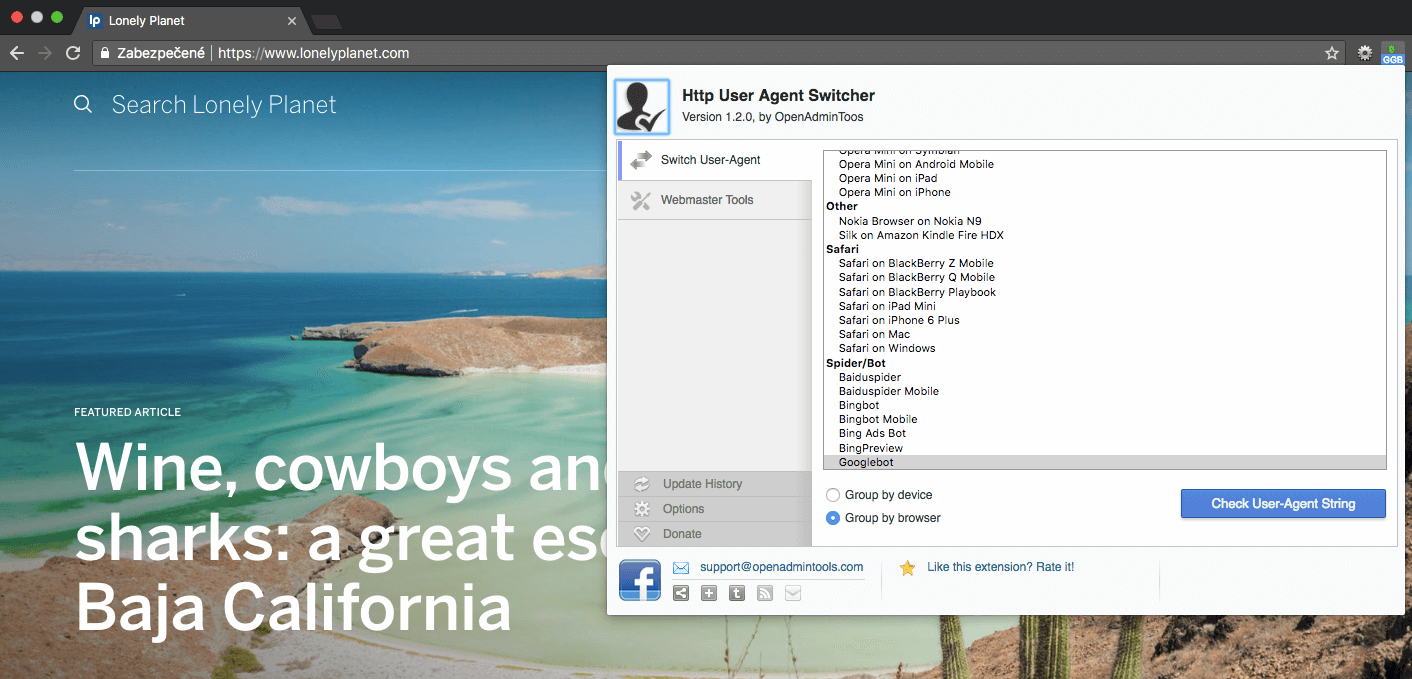Select Bing Ads Bot user agent
Image resolution: width=1412 pixels, height=679 pixels.
872,433
